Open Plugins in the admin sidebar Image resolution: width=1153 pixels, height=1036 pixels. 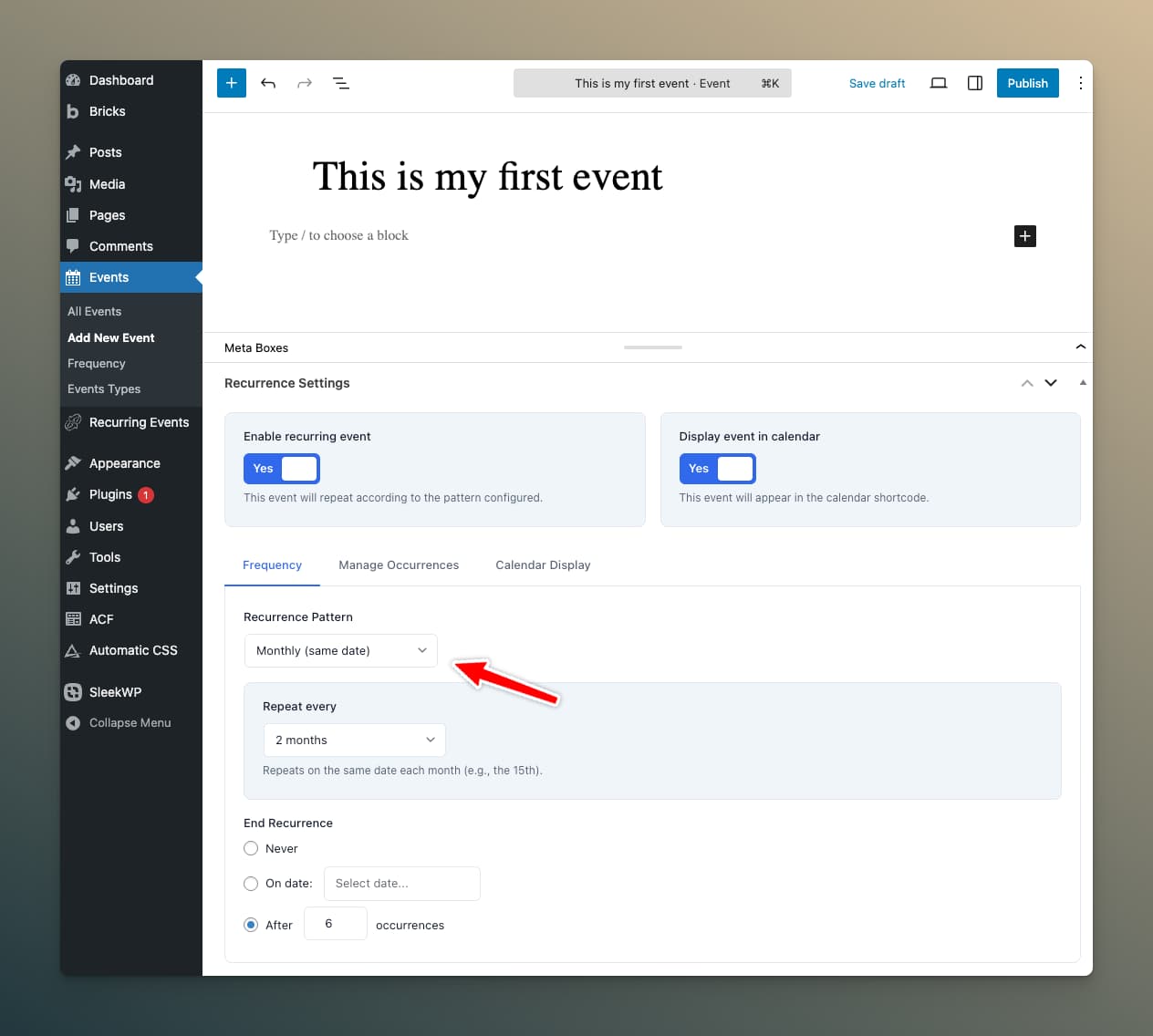pos(110,494)
